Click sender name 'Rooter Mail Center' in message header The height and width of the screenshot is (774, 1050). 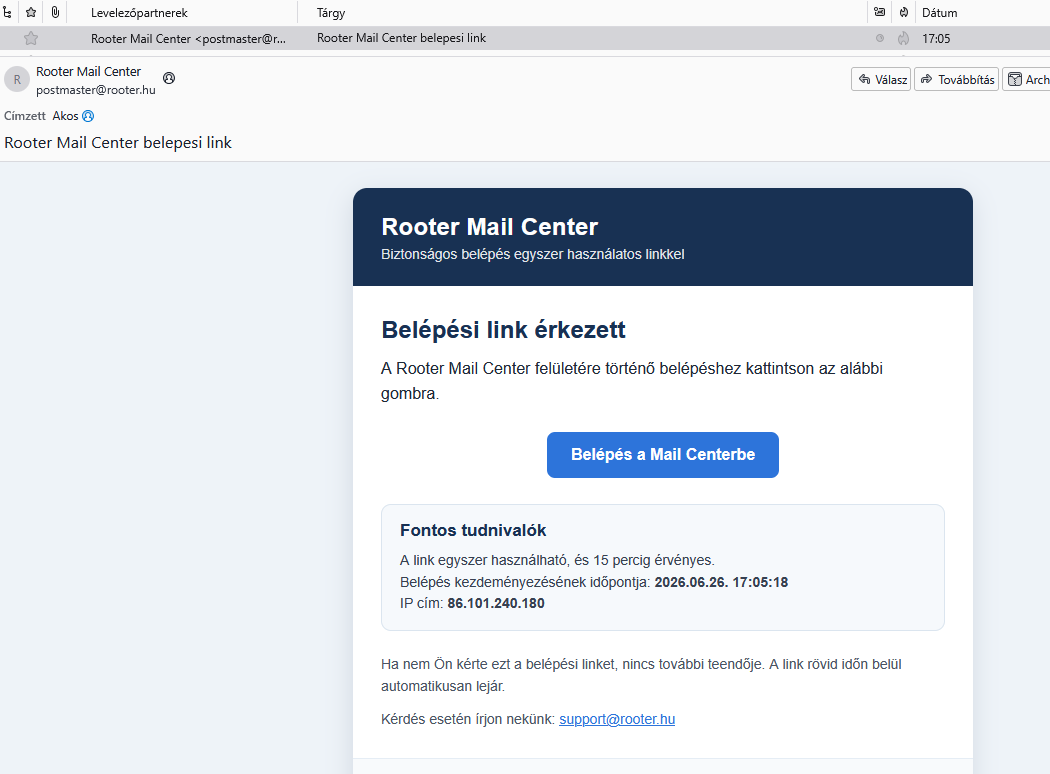tap(88, 72)
